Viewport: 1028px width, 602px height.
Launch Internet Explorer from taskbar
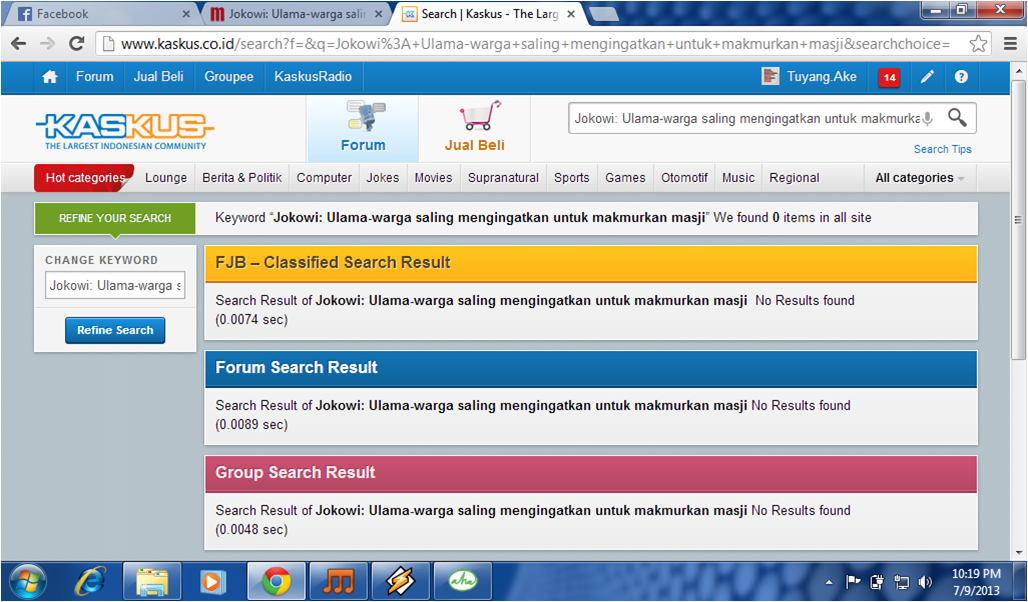90,582
